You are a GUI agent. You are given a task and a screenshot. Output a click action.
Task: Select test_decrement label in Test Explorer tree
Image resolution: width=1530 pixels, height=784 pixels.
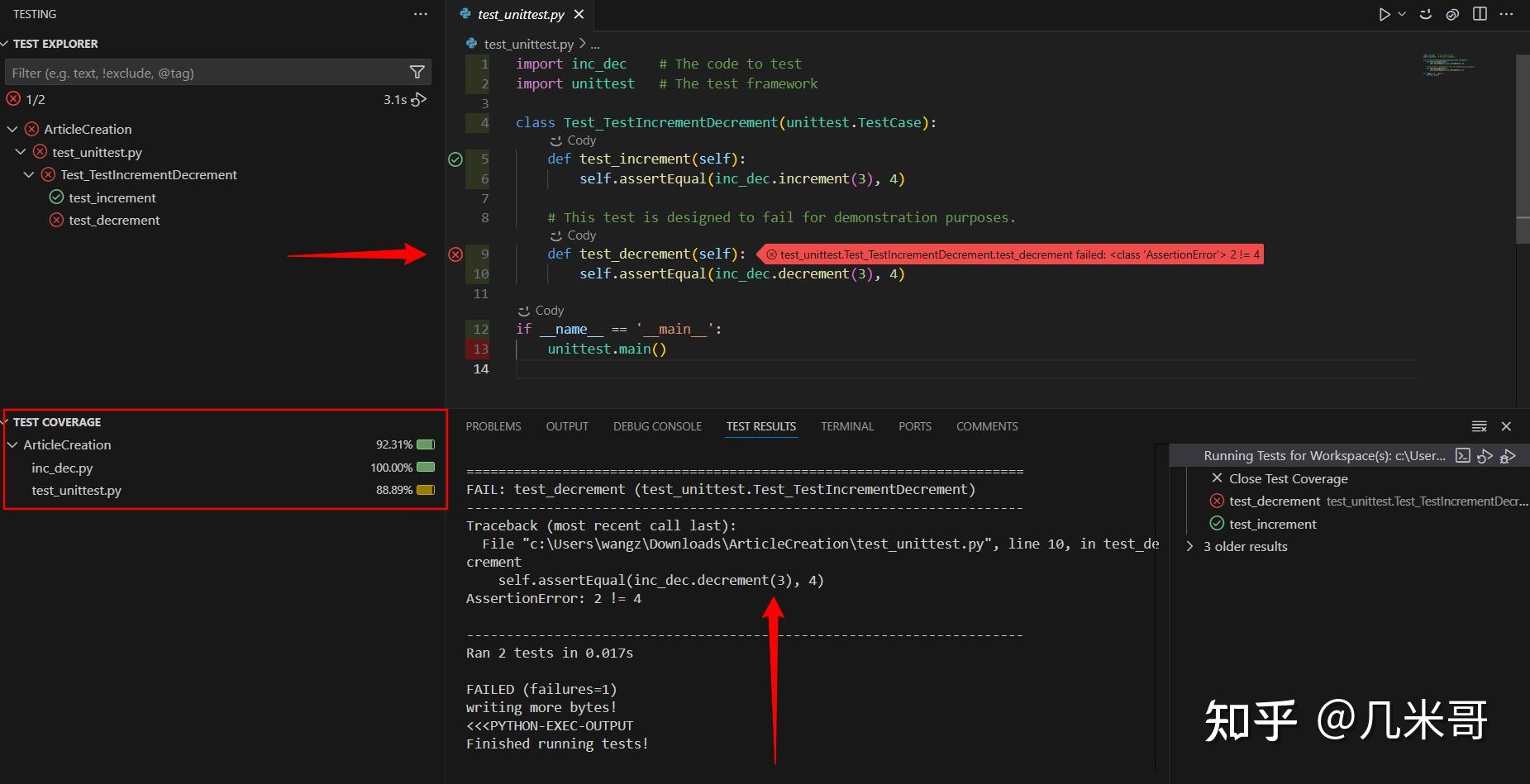pos(114,220)
